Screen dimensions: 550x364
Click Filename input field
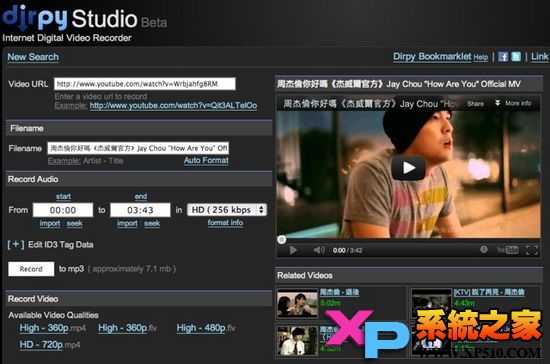pyautogui.click(x=138, y=148)
